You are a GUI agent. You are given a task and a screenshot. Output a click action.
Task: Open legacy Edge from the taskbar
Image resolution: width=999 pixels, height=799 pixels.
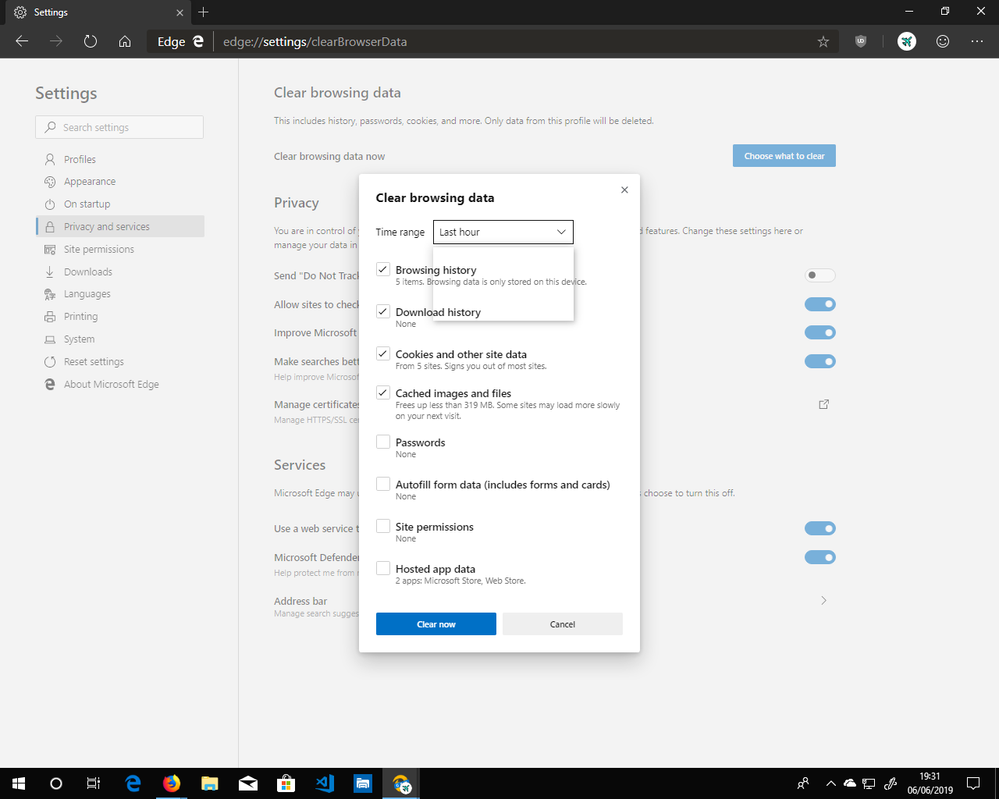click(133, 783)
